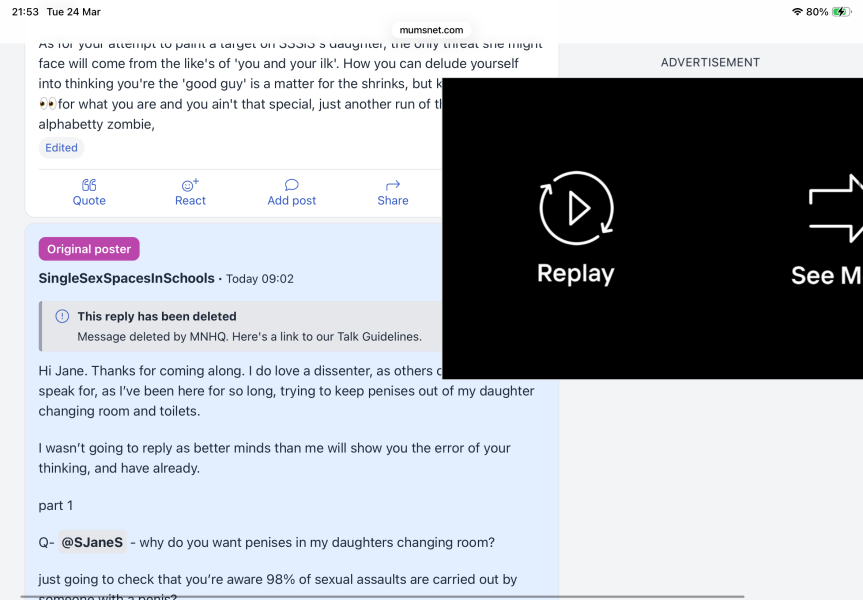863x600 pixels.
Task: Tap the Original poster badge
Action: click(x=88, y=248)
